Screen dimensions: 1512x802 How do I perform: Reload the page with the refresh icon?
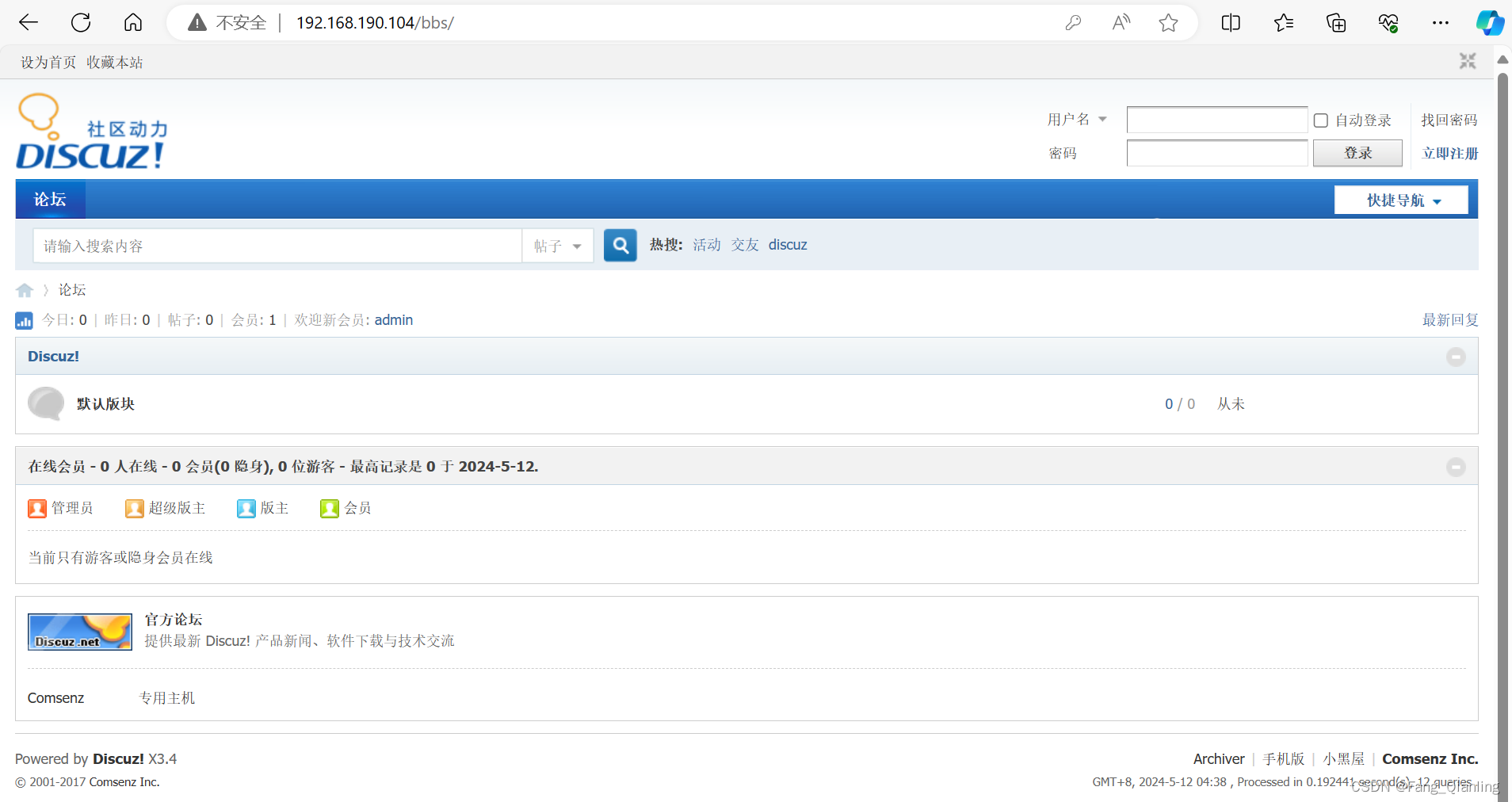(81, 22)
